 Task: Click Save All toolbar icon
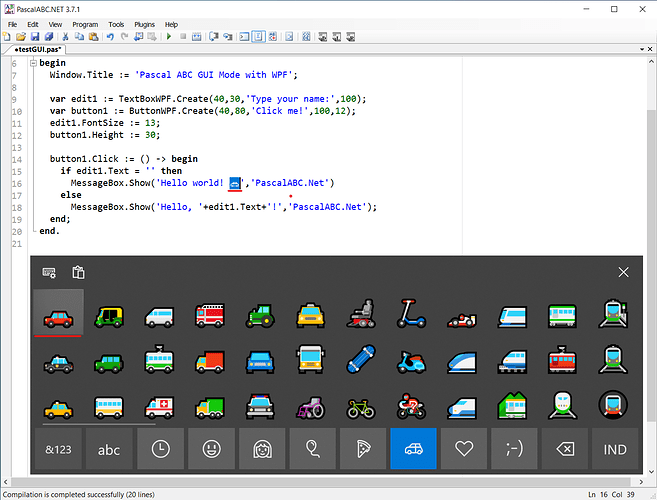(x=49, y=37)
